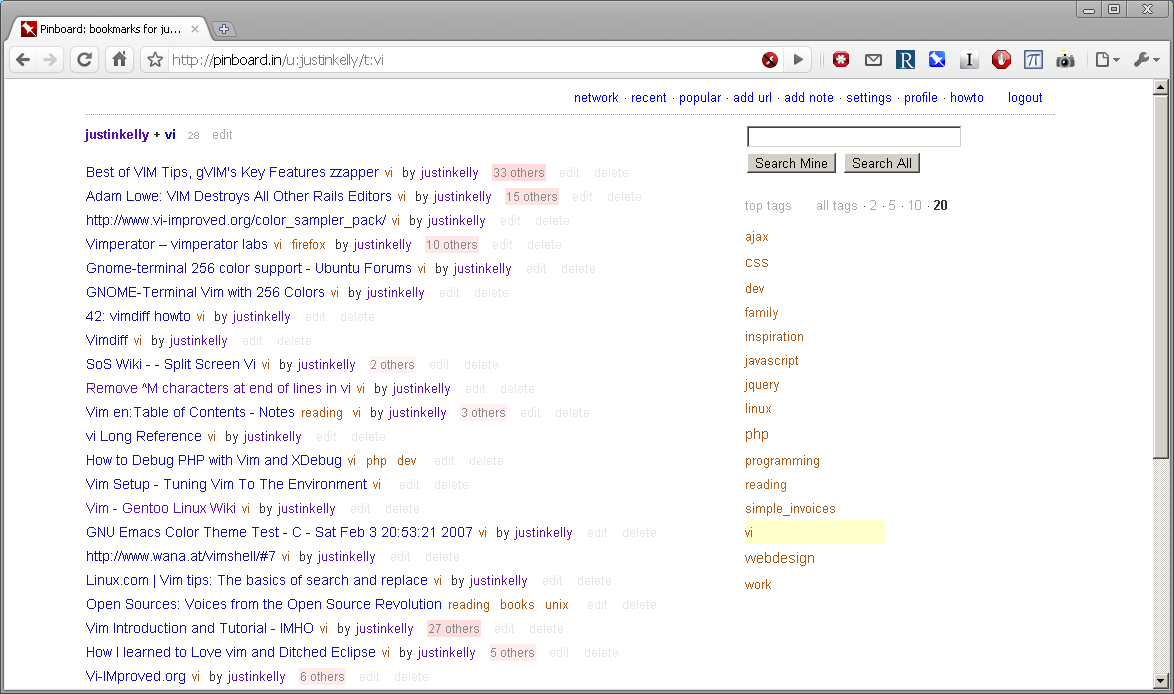The width and height of the screenshot is (1174, 694).
Task: Edit the vi Long Reference bookmark
Action: click(326, 436)
